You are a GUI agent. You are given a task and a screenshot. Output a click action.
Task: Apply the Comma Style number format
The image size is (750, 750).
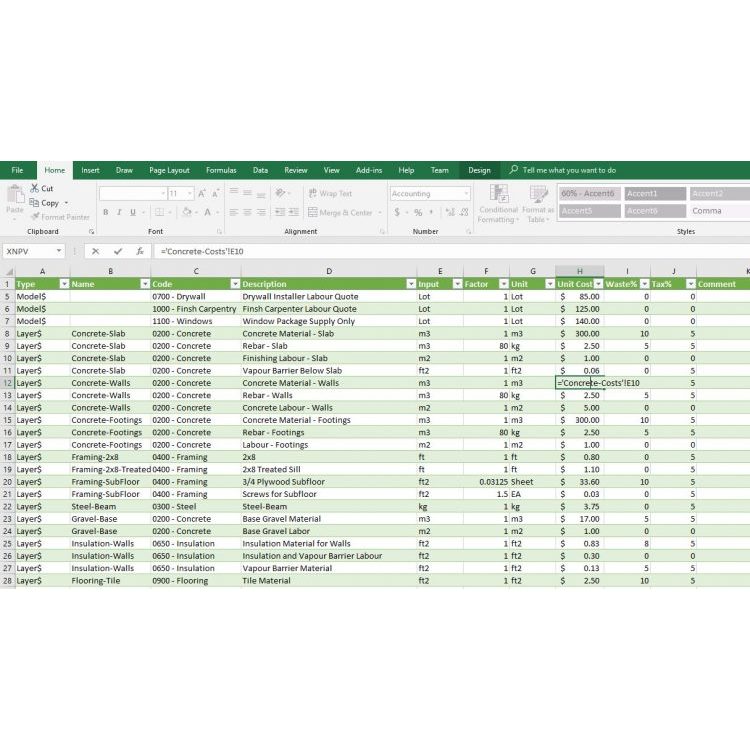[431, 212]
